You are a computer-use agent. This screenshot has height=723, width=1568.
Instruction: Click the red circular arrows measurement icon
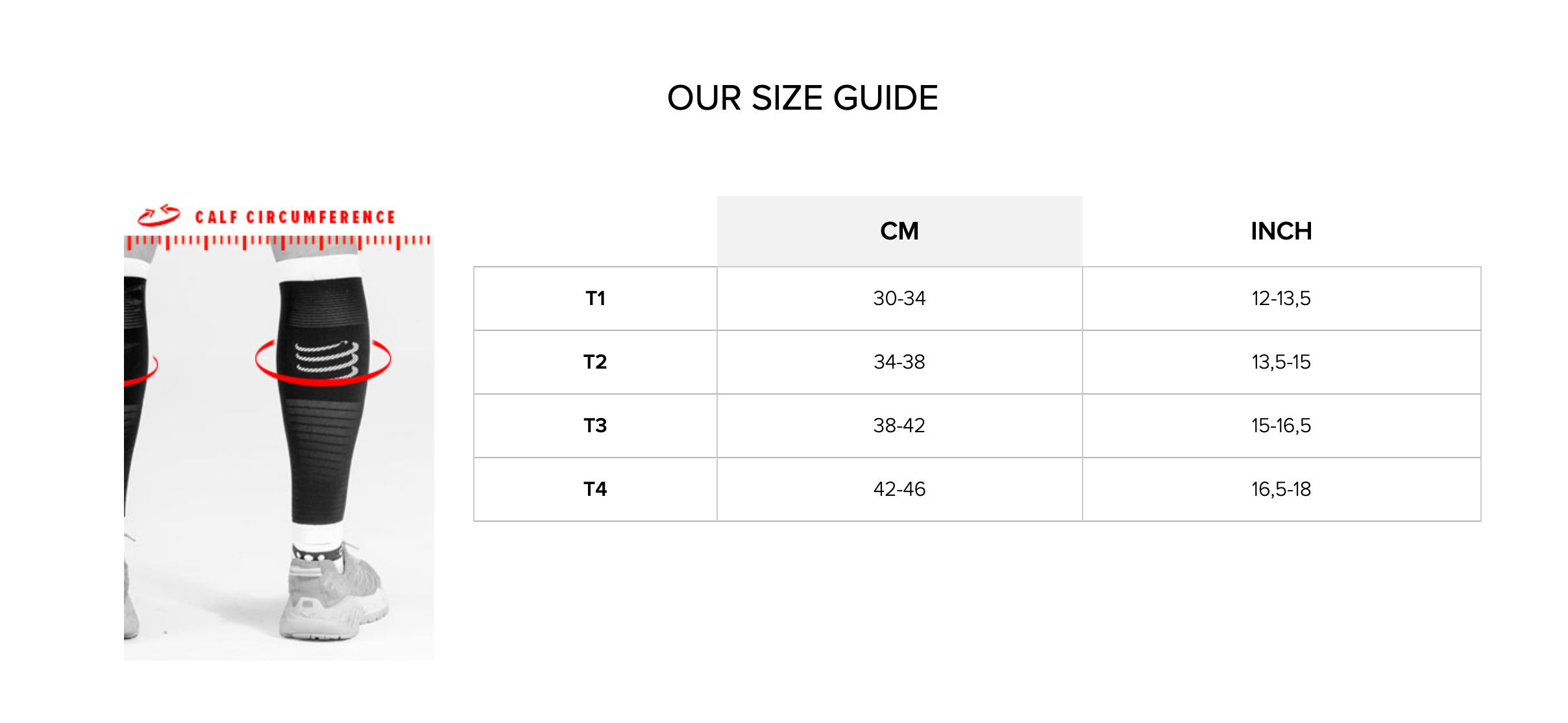(x=159, y=215)
